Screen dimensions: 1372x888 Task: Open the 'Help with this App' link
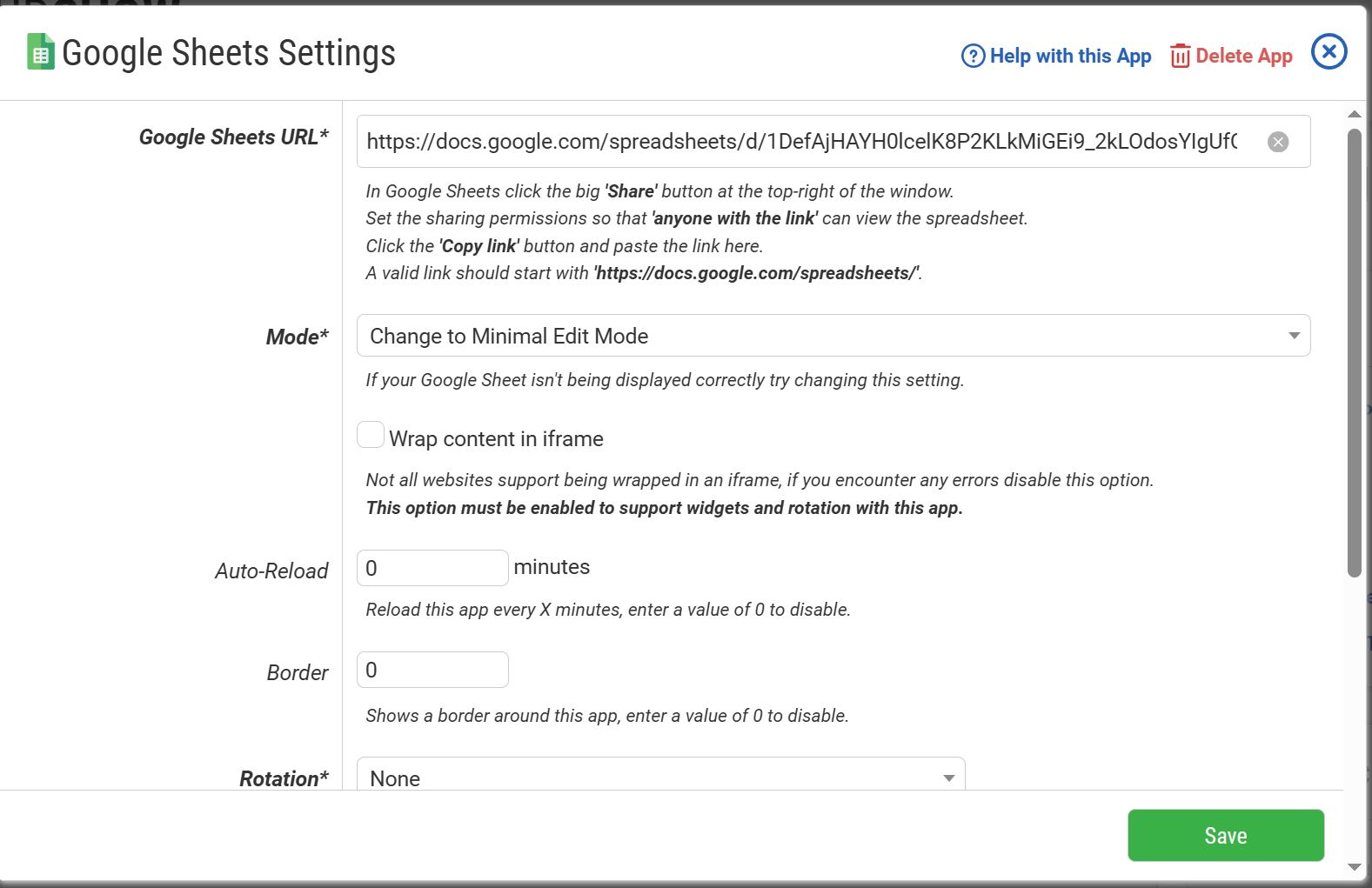1070,56
